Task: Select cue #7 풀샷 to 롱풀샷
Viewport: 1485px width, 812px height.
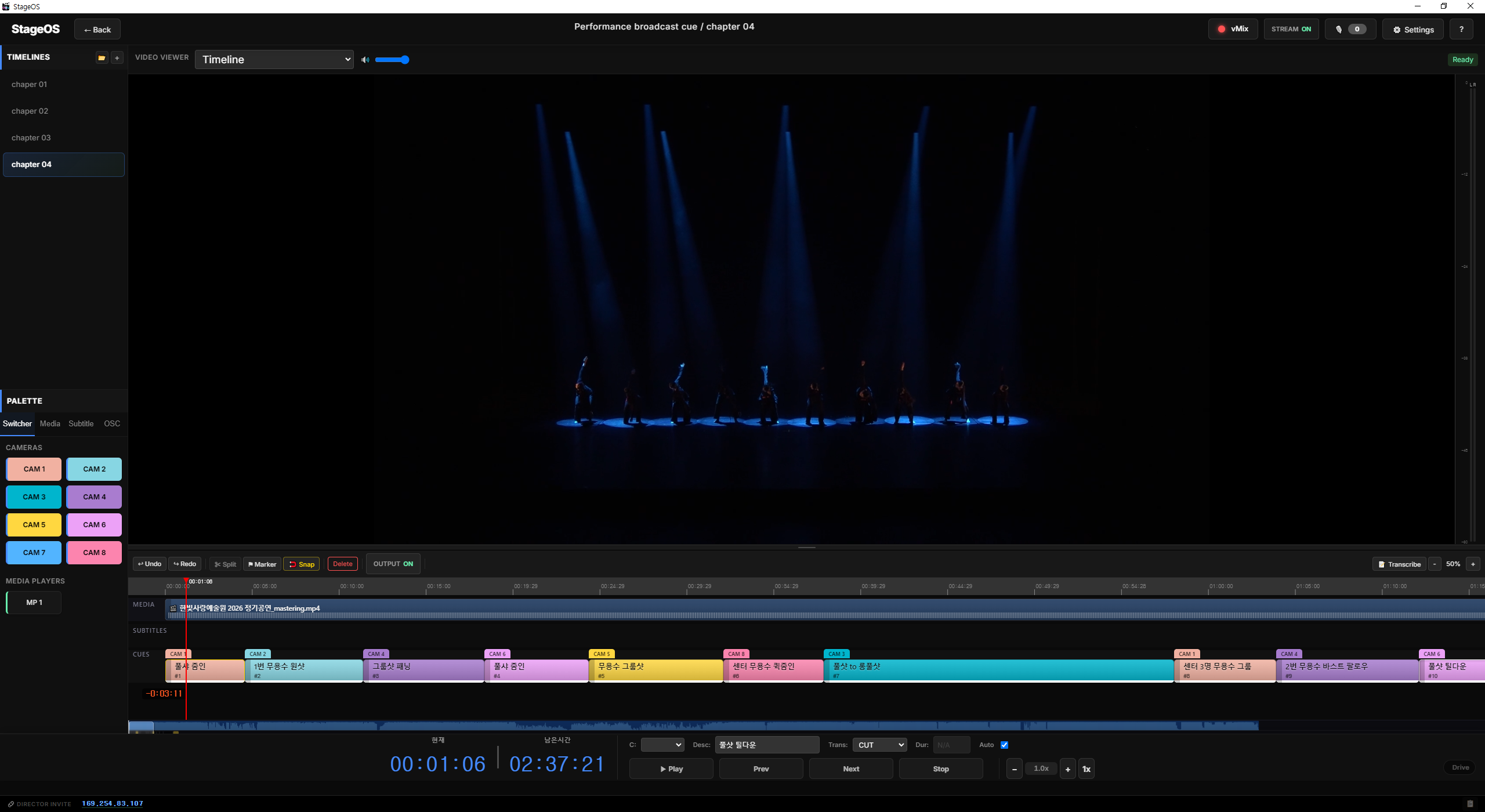Action: pyautogui.click(x=999, y=670)
